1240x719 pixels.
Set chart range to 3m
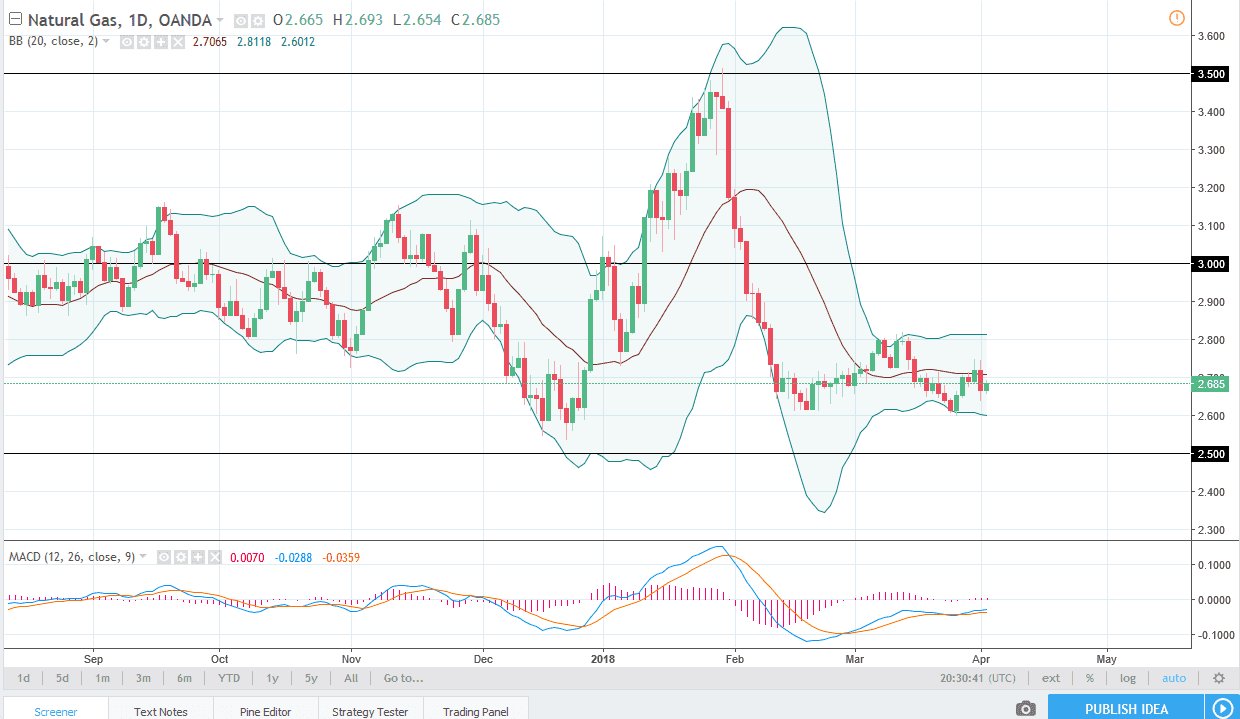[x=143, y=678]
